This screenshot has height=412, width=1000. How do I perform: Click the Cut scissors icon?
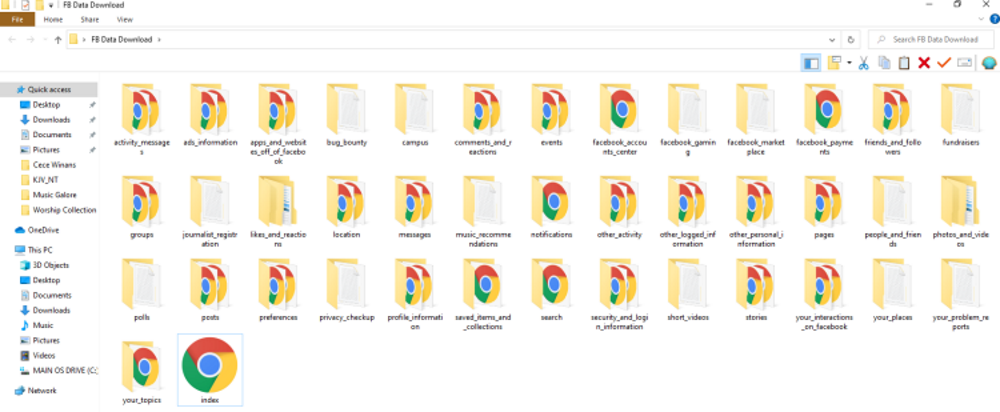(x=864, y=63)
